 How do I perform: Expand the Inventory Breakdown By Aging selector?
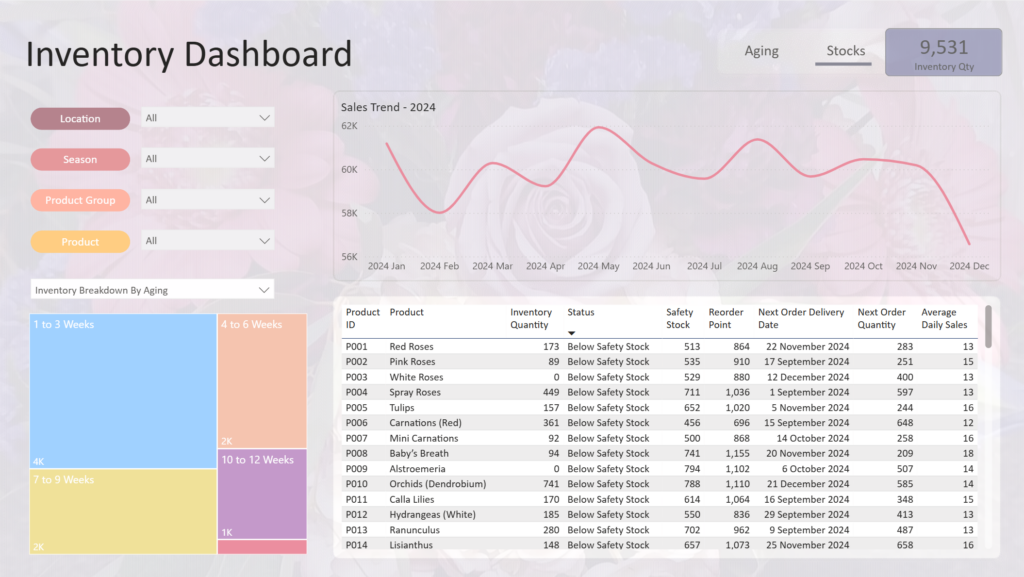click(152, 290)
